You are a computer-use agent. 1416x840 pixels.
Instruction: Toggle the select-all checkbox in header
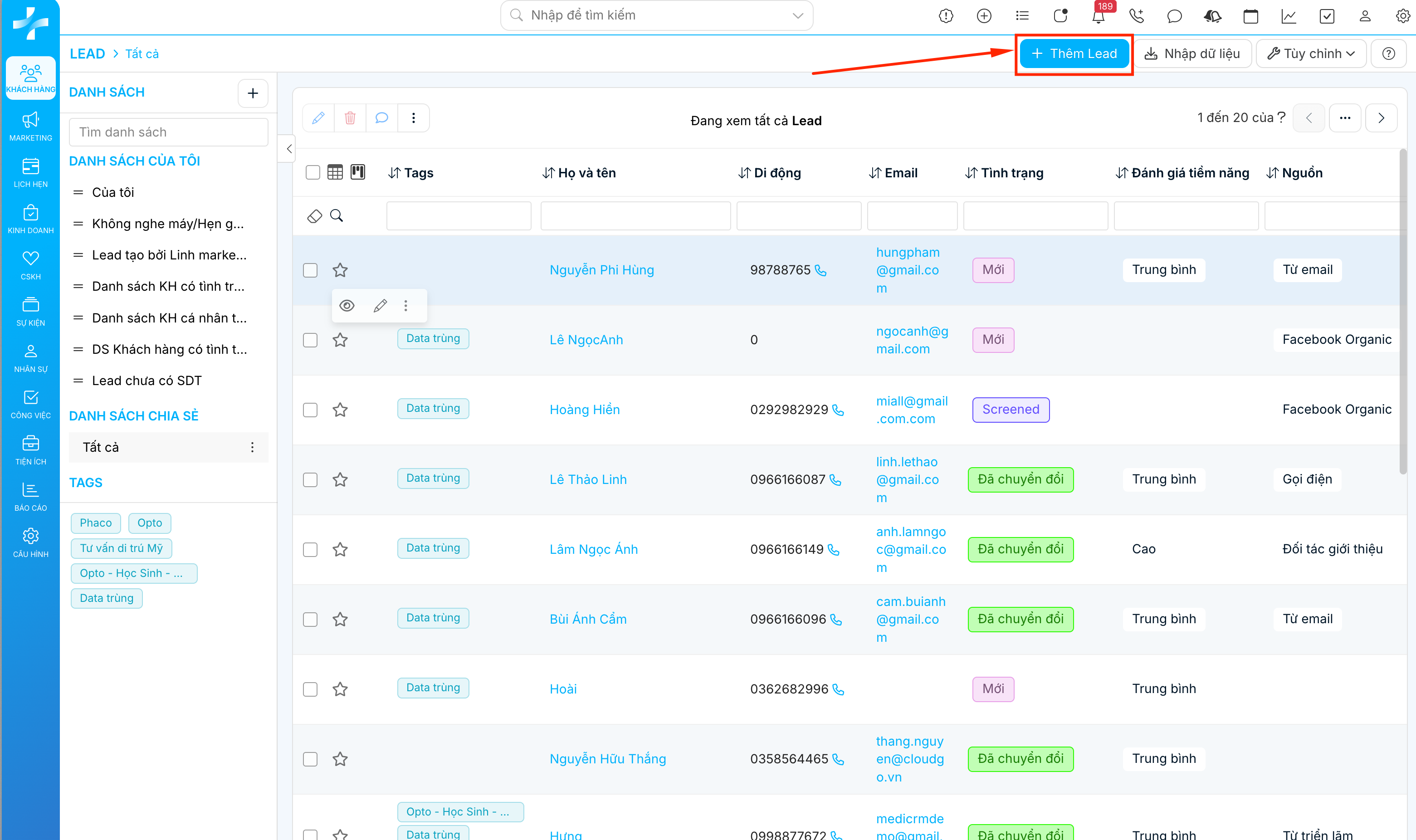tap(312, 172)
